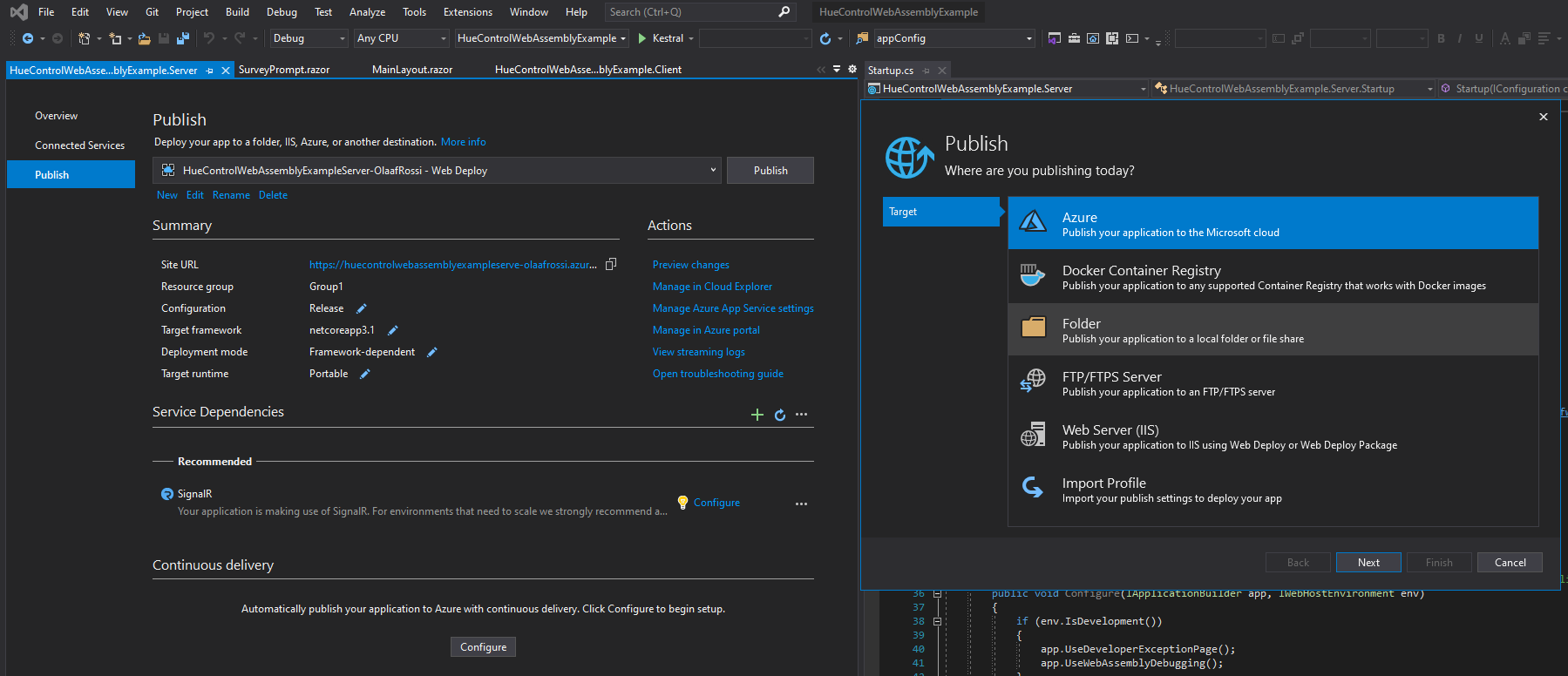1568x676 pixels.
Task: Switch to the MainLayout.razor tab
Action: [x=412, y=70]
